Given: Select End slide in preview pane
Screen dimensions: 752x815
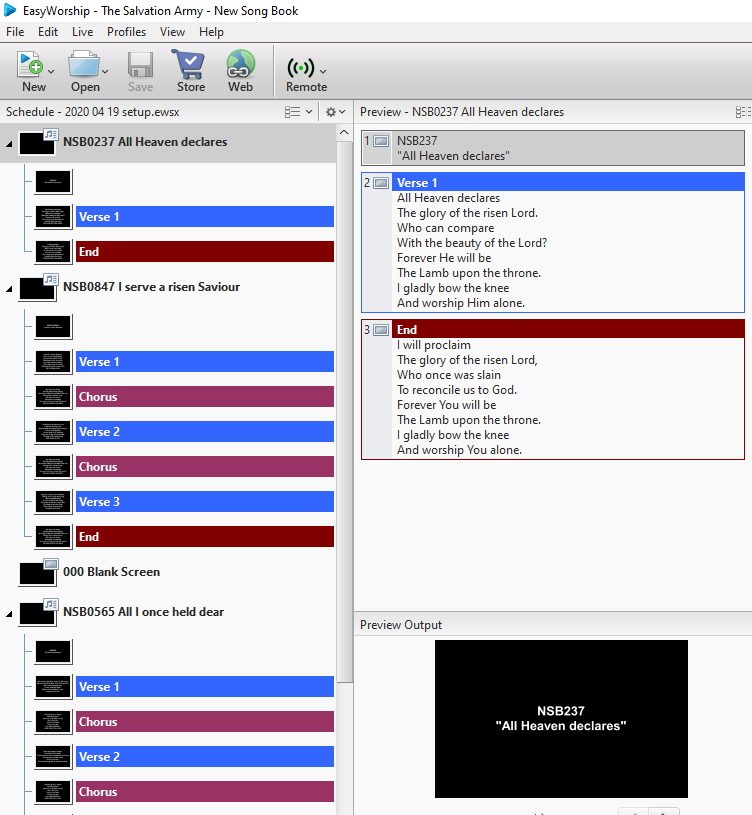Looking at the screenshot, I should click(553, 390).
